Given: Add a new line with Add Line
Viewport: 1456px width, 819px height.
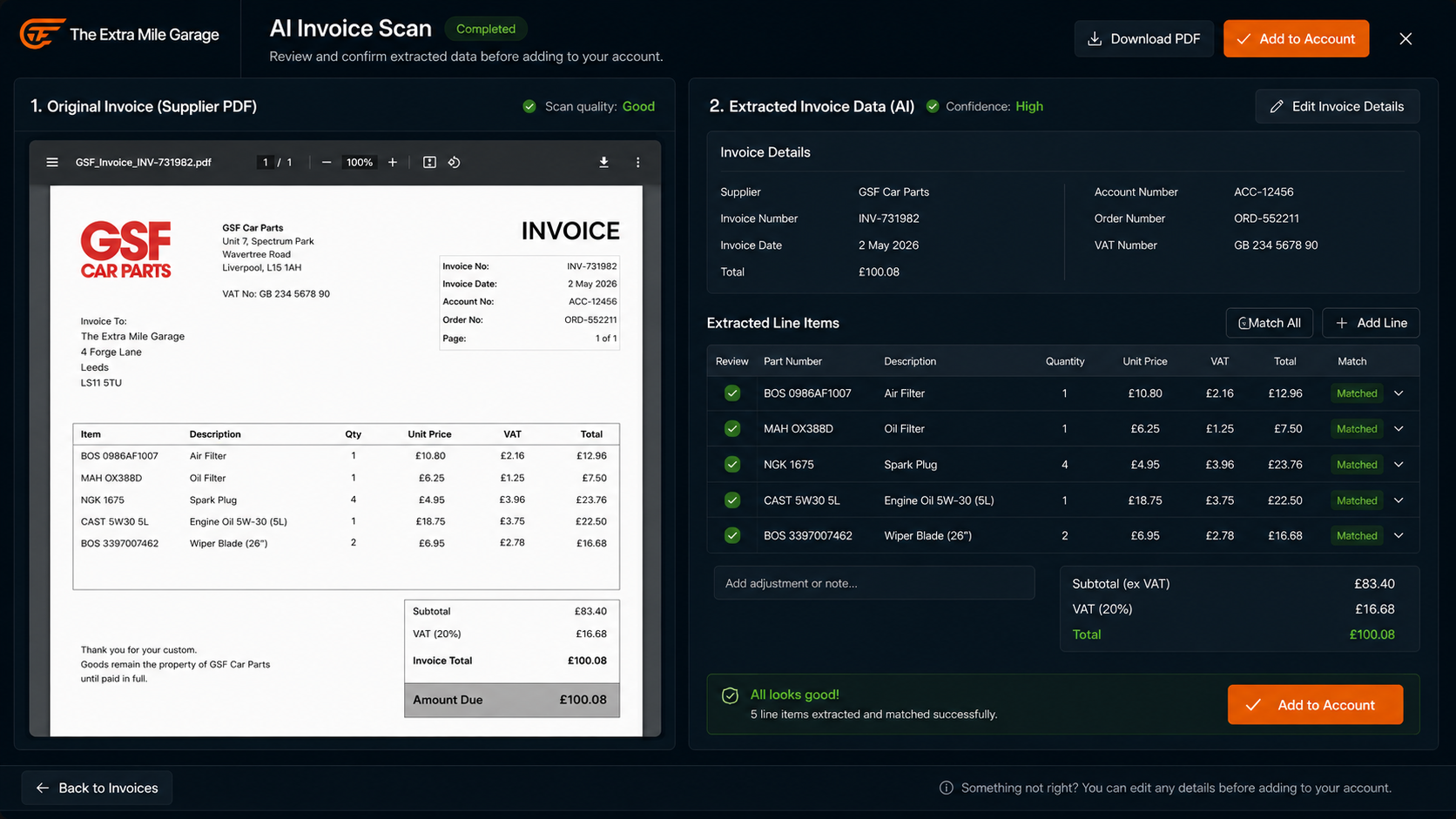Looking at the screenshot, I should [x=1371, y=323].
